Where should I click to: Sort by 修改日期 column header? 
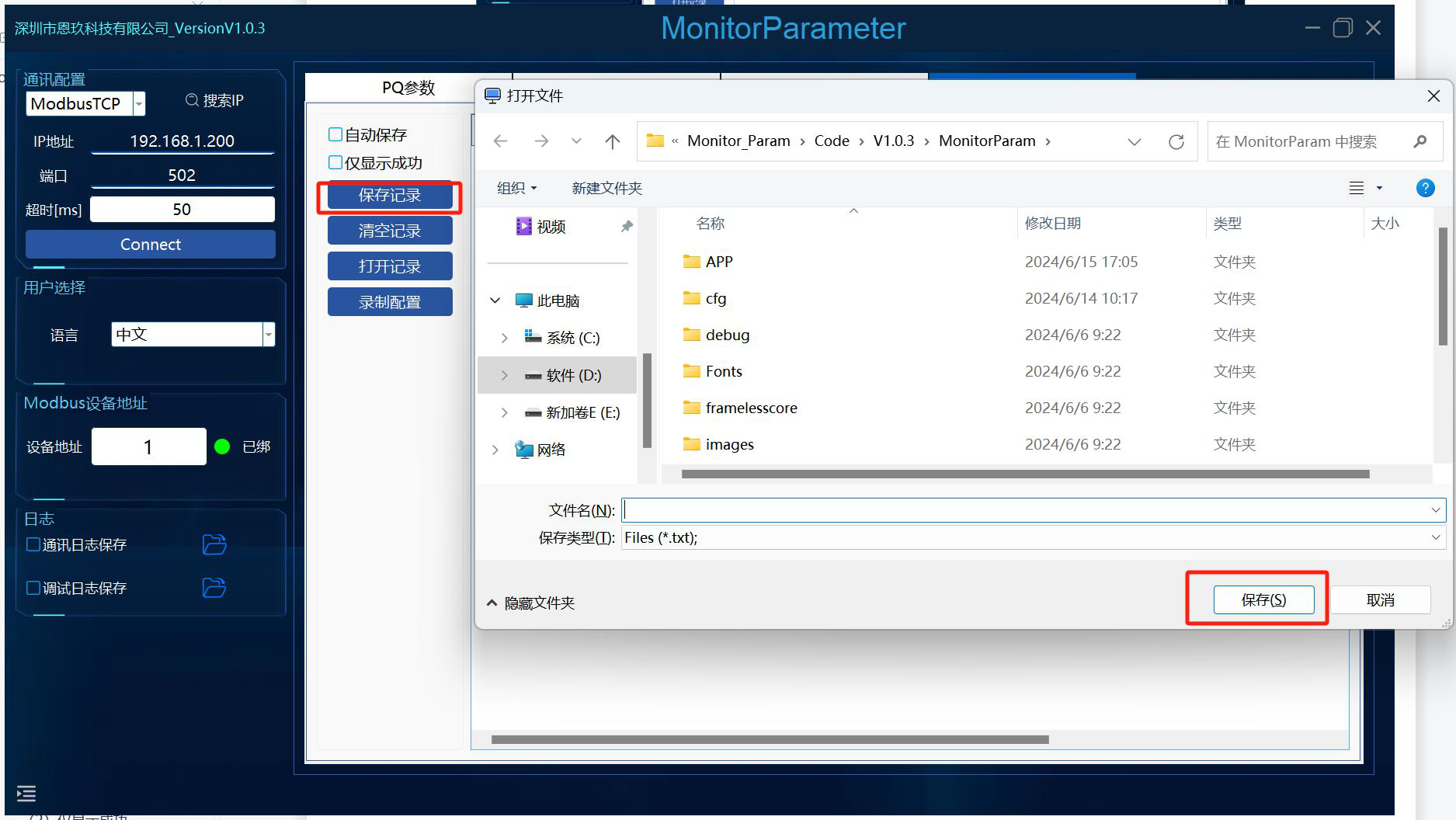coord(1053,224)
